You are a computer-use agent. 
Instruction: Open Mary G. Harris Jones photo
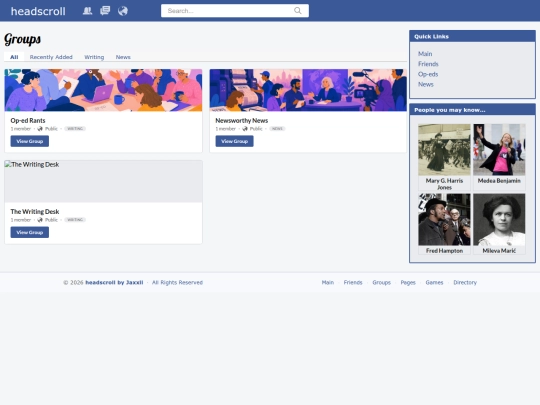point(444,150)
